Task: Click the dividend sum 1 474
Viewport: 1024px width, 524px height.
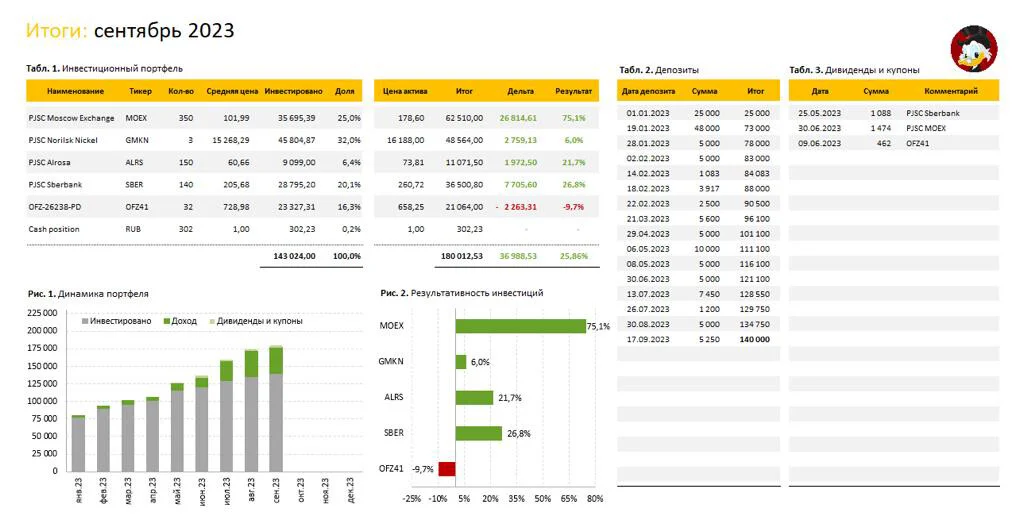Action: click(880, 128)
